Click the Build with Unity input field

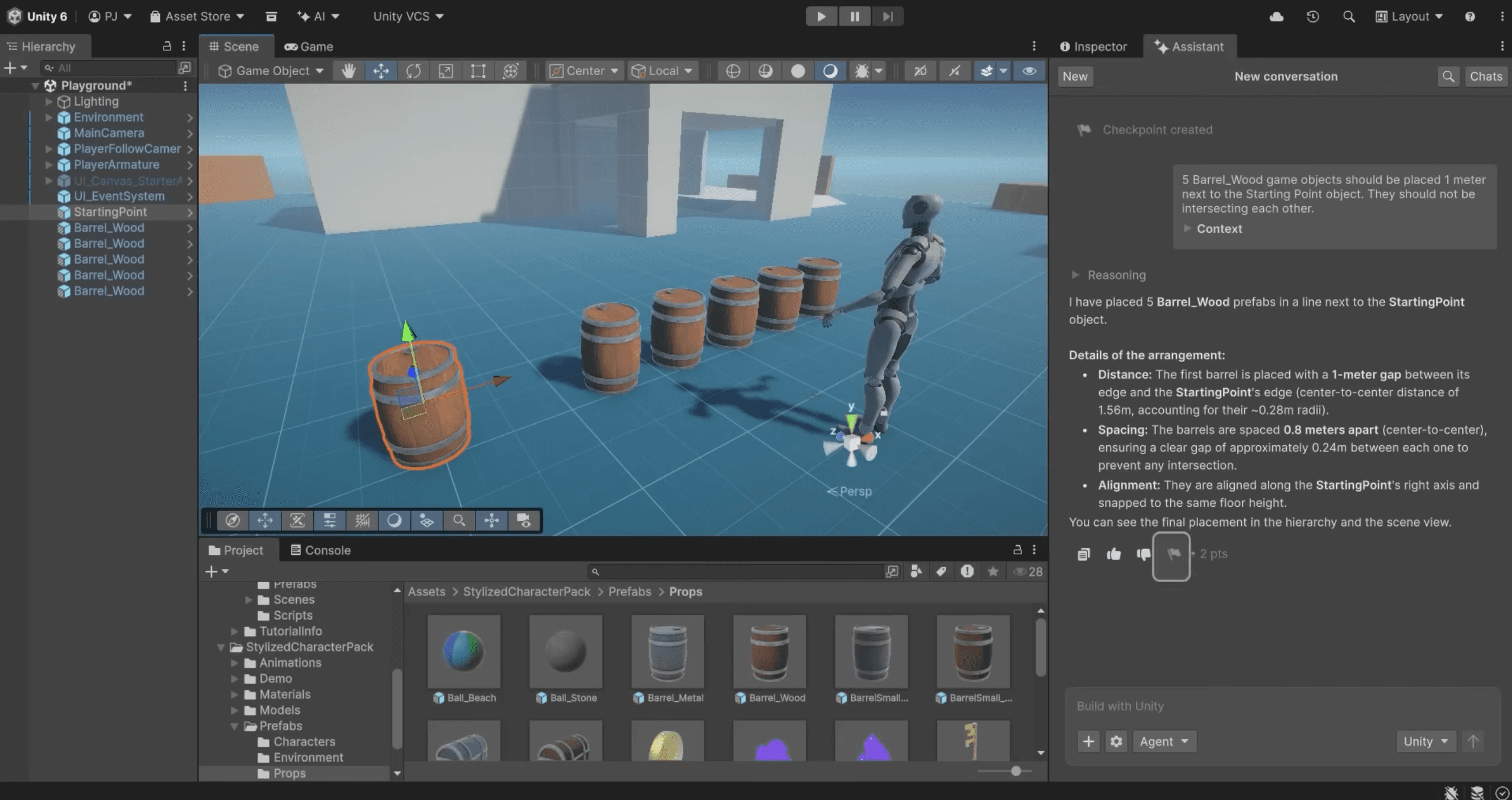click(1282, 706)
